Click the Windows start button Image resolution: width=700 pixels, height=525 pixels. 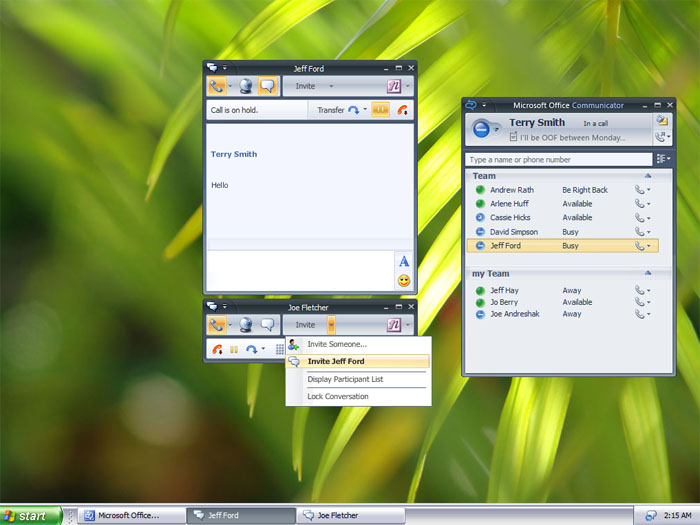[30, 516]
